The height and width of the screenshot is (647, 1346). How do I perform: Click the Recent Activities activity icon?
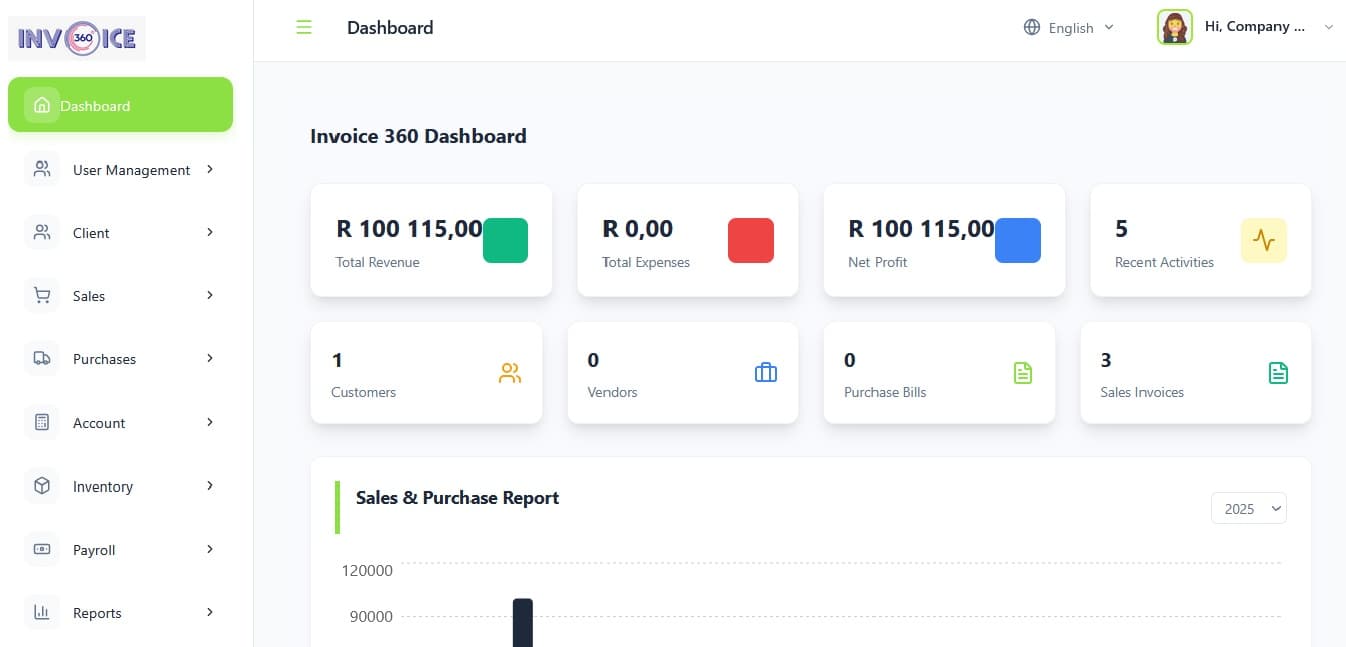point(1263,240)
